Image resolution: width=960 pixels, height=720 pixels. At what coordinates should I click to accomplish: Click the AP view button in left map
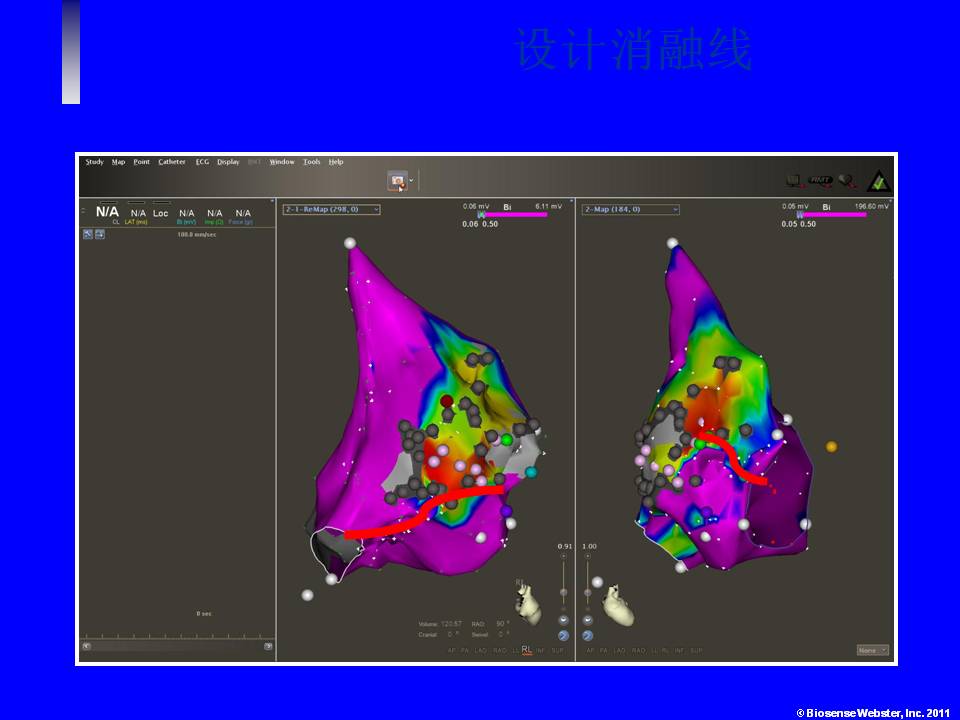(451, 650)
